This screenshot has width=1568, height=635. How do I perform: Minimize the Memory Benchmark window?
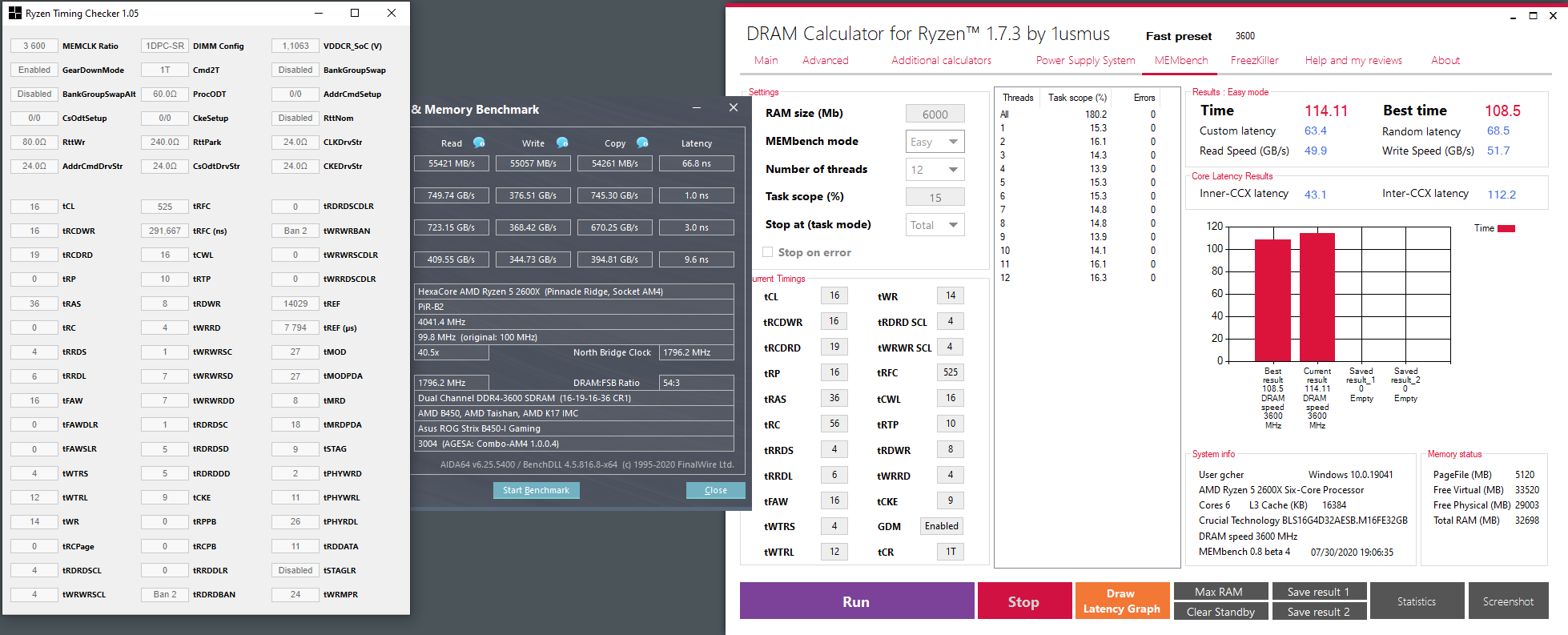coord(697,108)
